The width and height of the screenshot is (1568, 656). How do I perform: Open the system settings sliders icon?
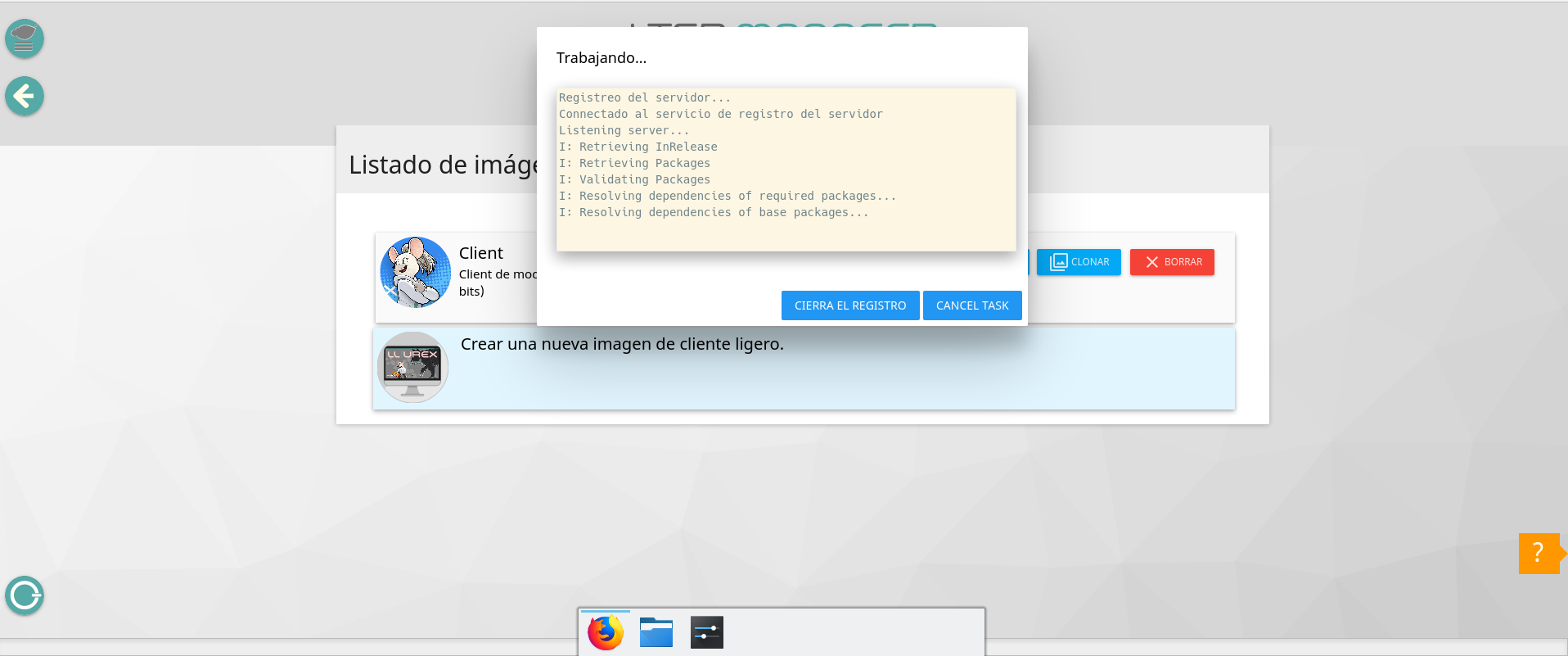tap(707, 632)
